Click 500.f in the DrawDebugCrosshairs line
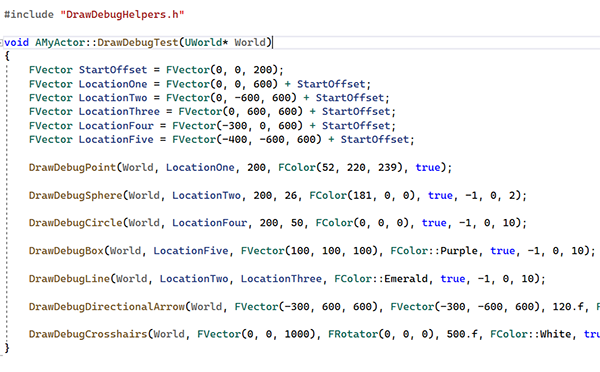600x372 pixels. pyautogui.click(x=462, y=334)
